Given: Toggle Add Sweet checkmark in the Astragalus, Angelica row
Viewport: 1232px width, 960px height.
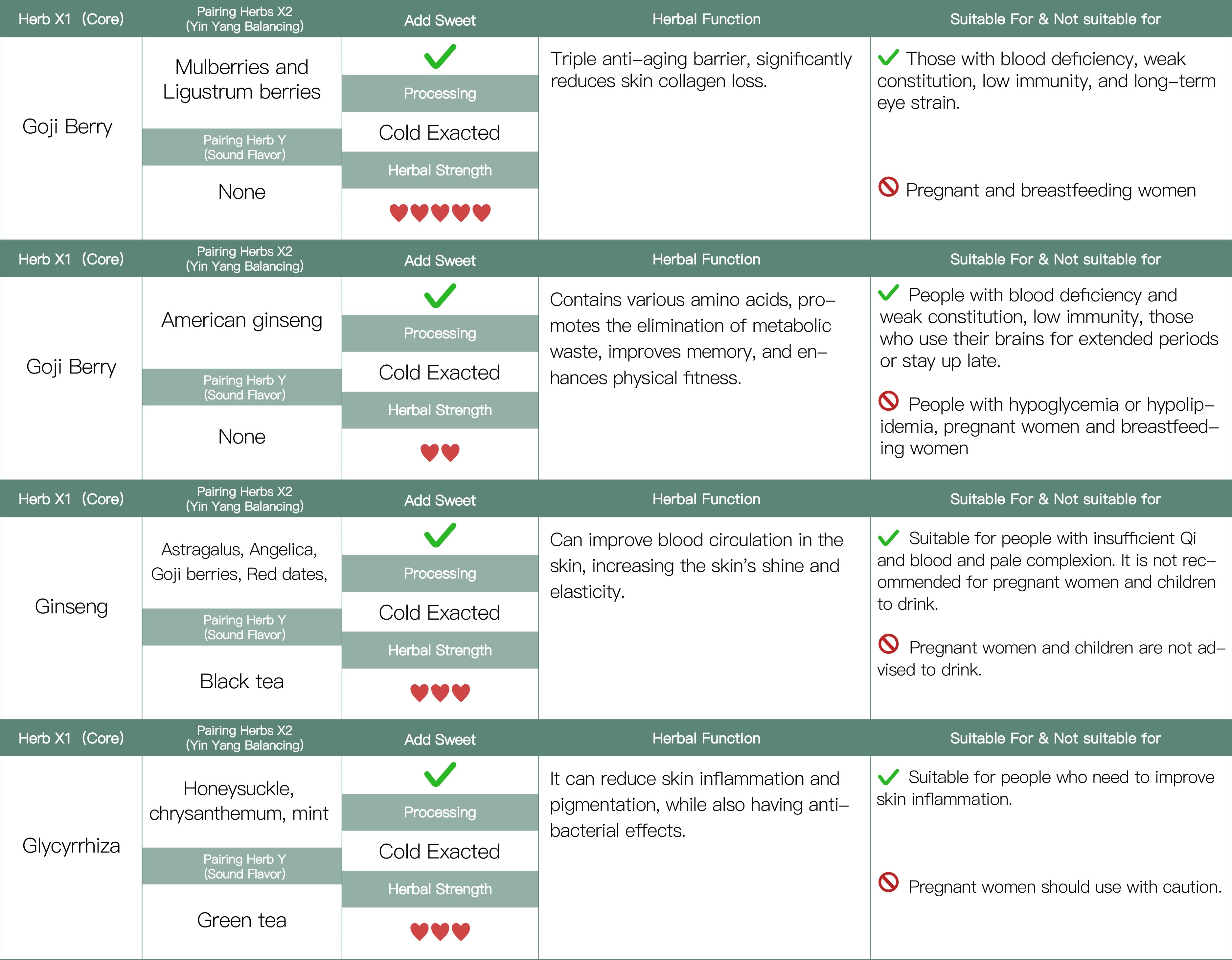Looking at the screenshot, I should tap(440, 535).
